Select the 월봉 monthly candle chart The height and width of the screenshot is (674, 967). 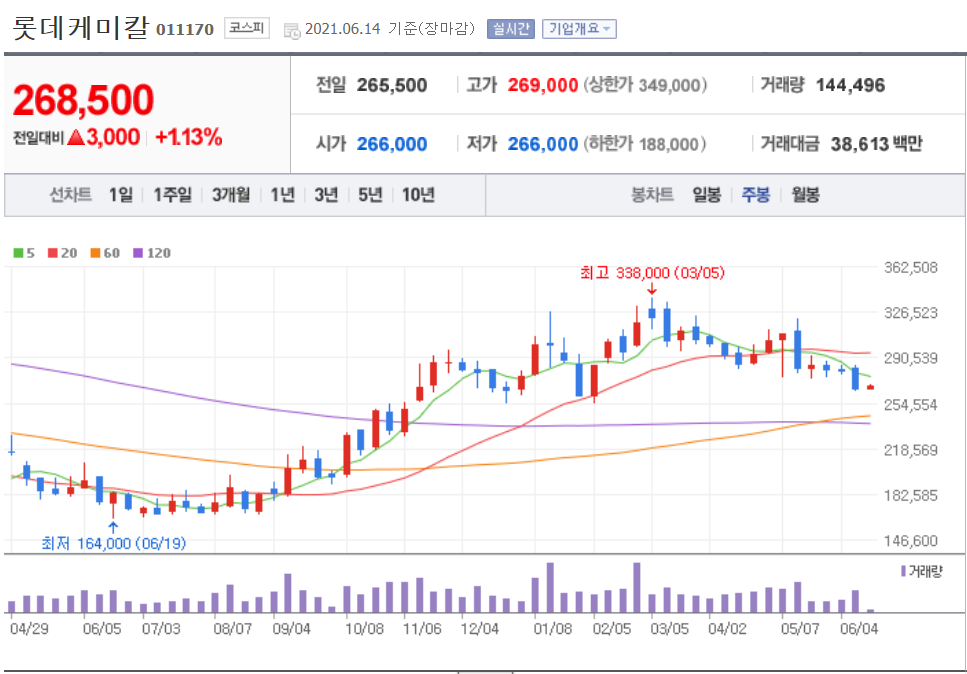click(x=805, y=195)
